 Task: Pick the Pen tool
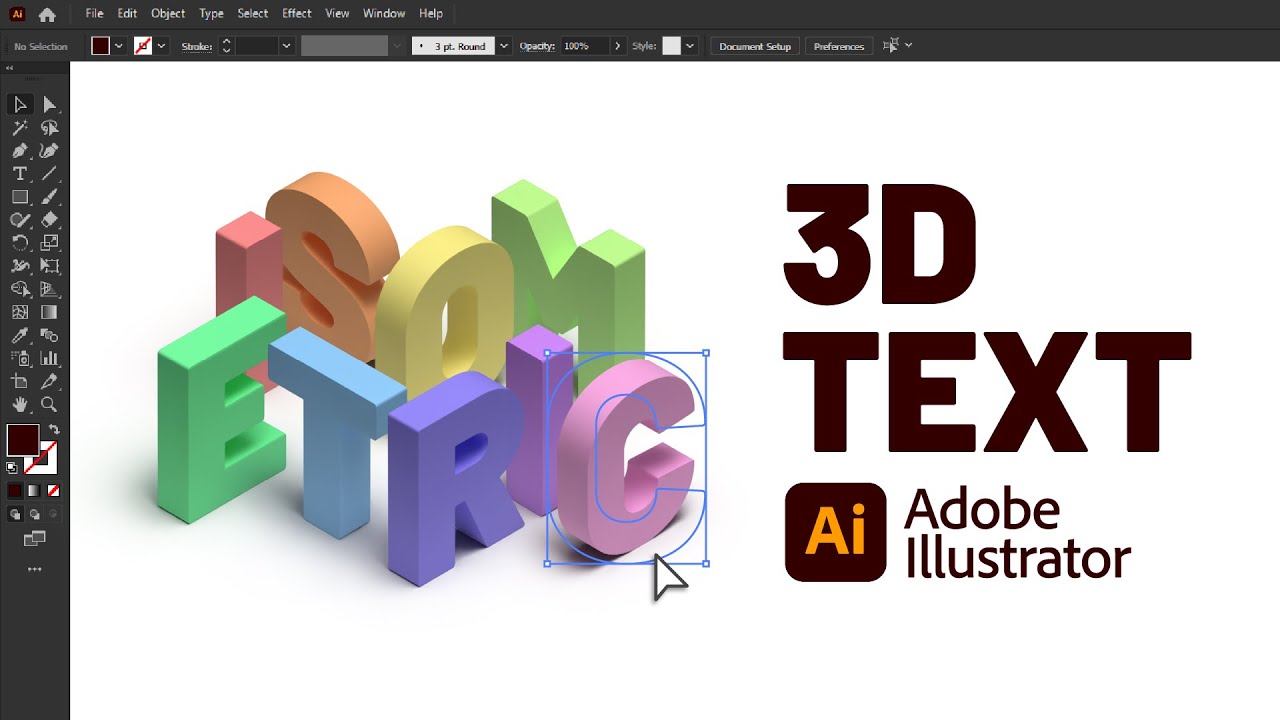(20, 151)
